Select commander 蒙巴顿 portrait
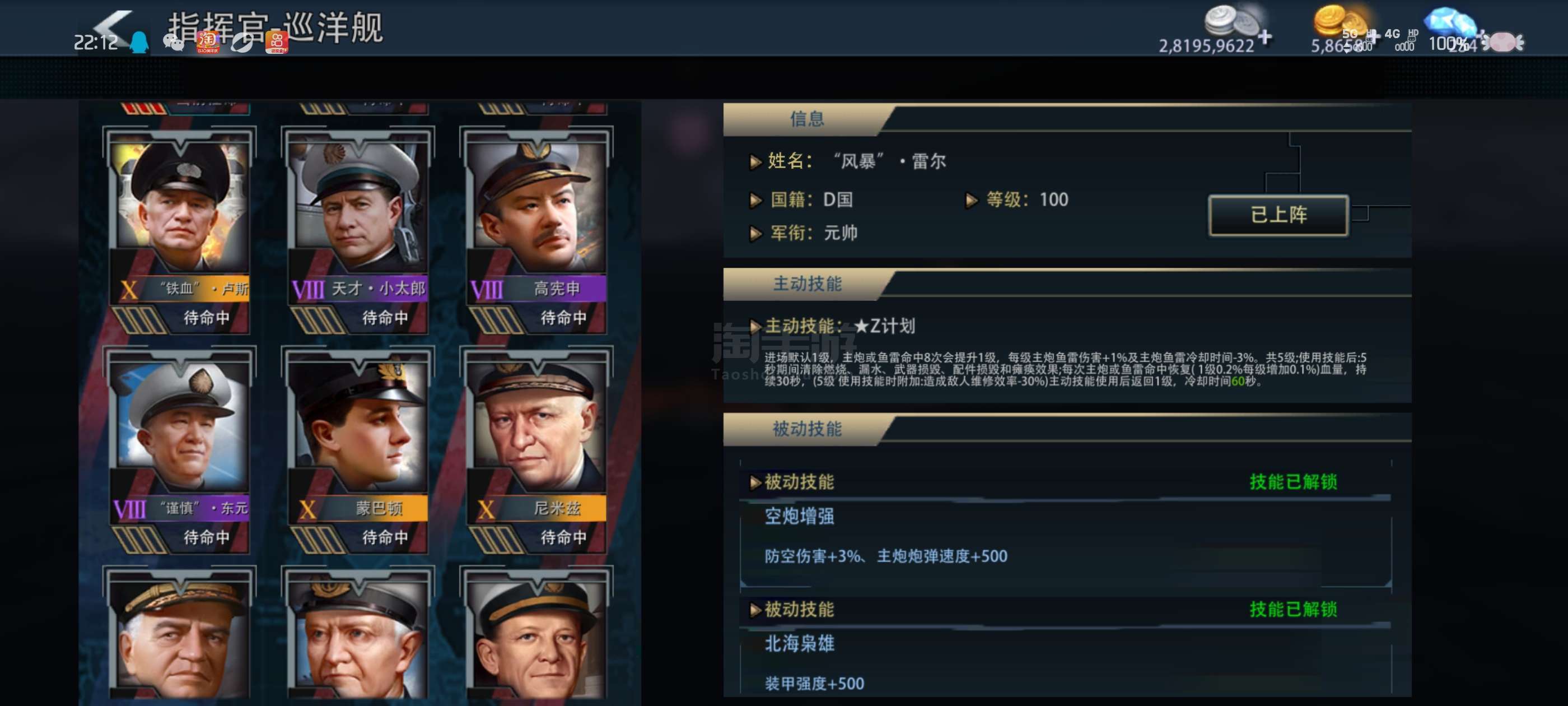The width and height of the screenshot is (1568, 706). [358, 426]
